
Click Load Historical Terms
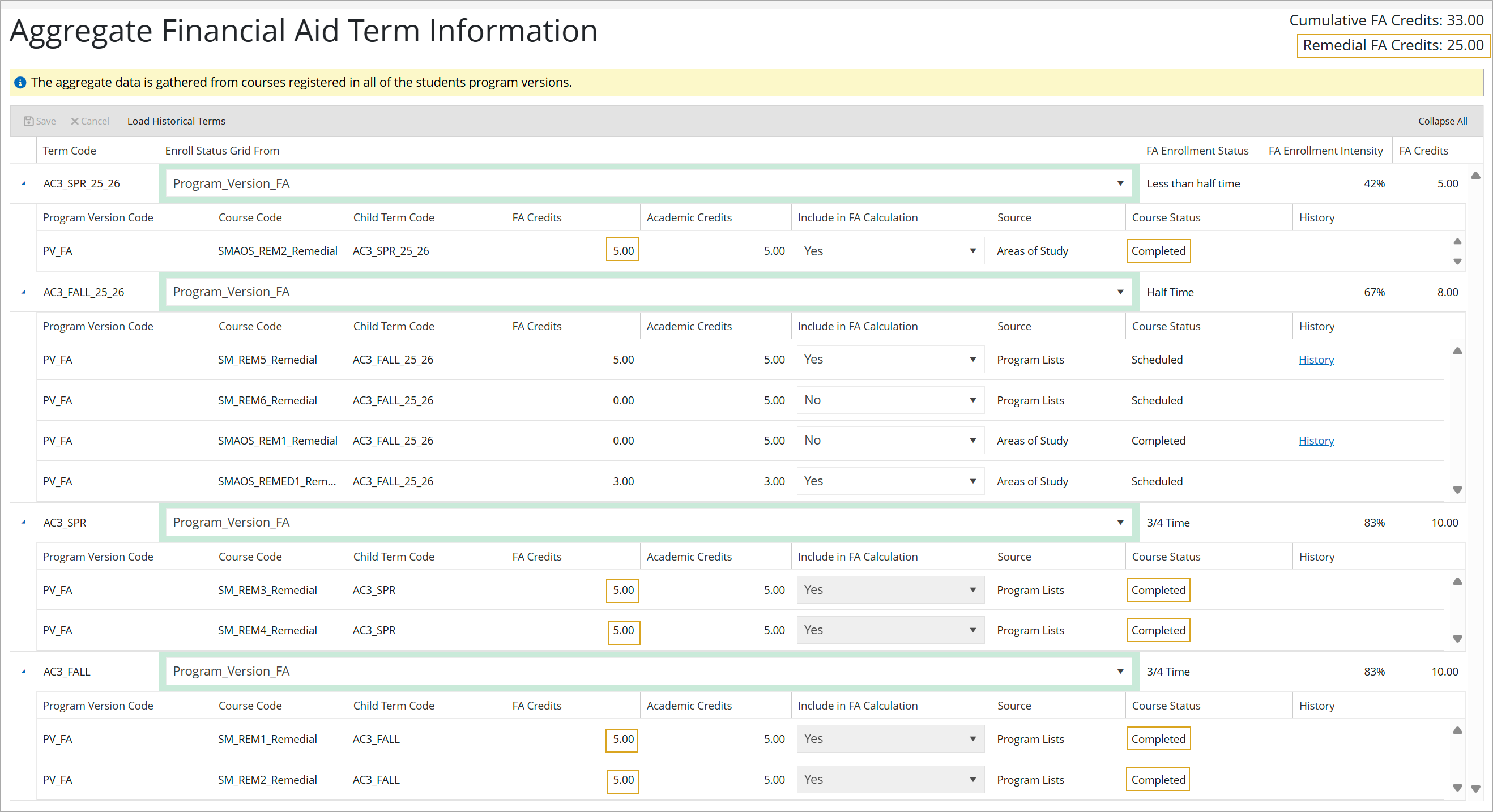tap(176, 121)
